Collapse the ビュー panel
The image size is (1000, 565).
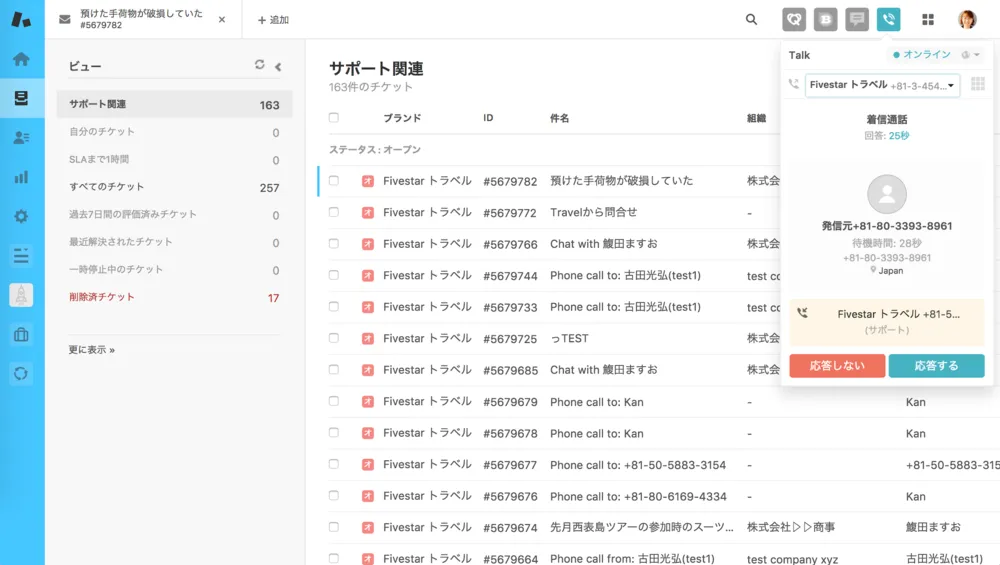click(278, 67)
